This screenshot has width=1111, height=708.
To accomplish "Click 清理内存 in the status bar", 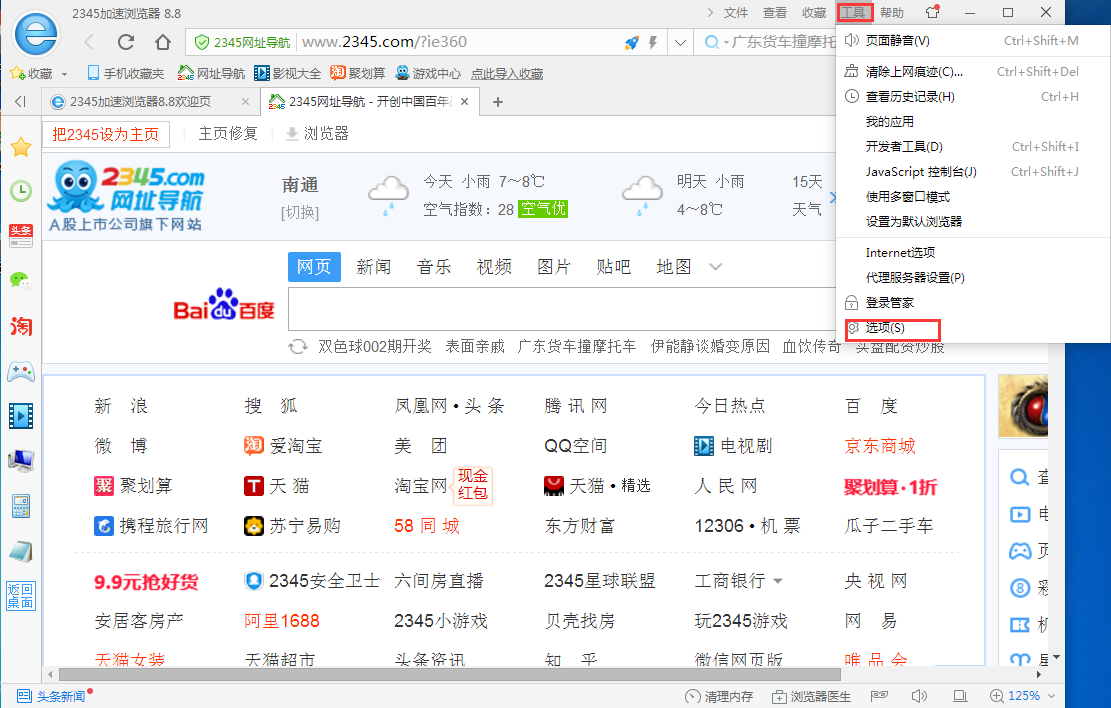I will tap(719, 697).
